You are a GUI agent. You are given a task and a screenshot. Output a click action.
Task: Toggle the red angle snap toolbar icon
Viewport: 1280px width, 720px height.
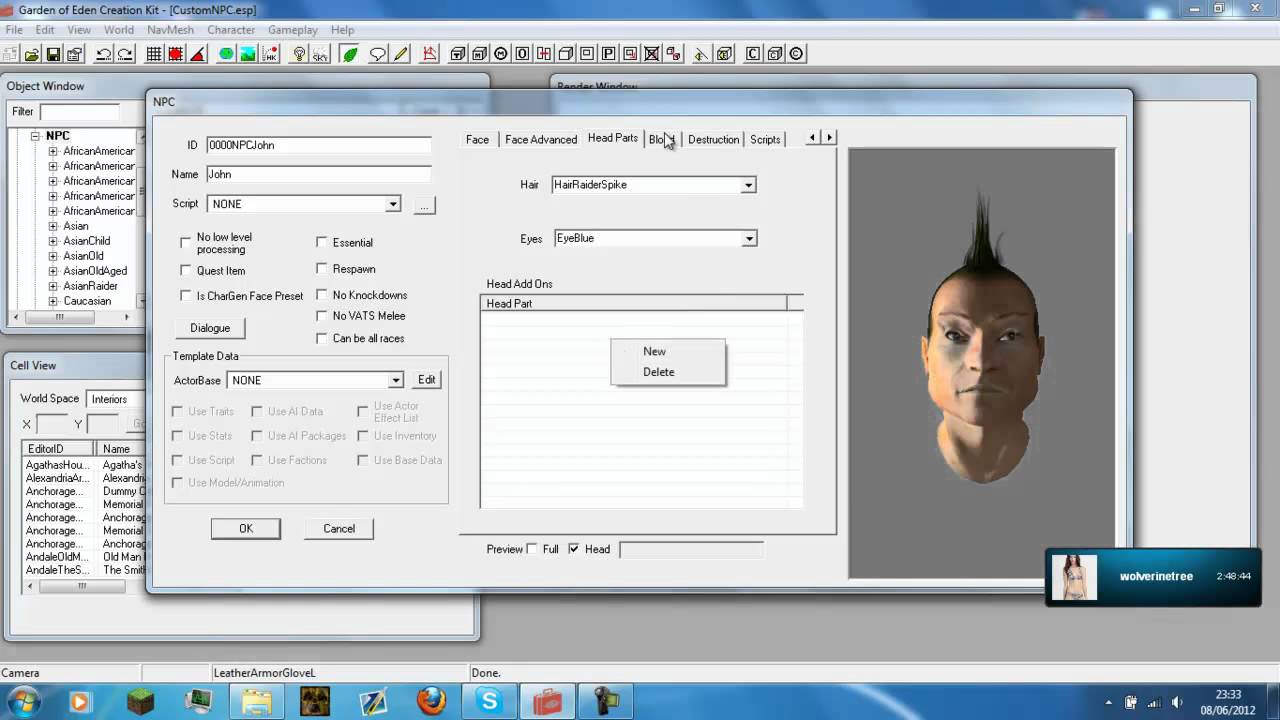point(198,54)
